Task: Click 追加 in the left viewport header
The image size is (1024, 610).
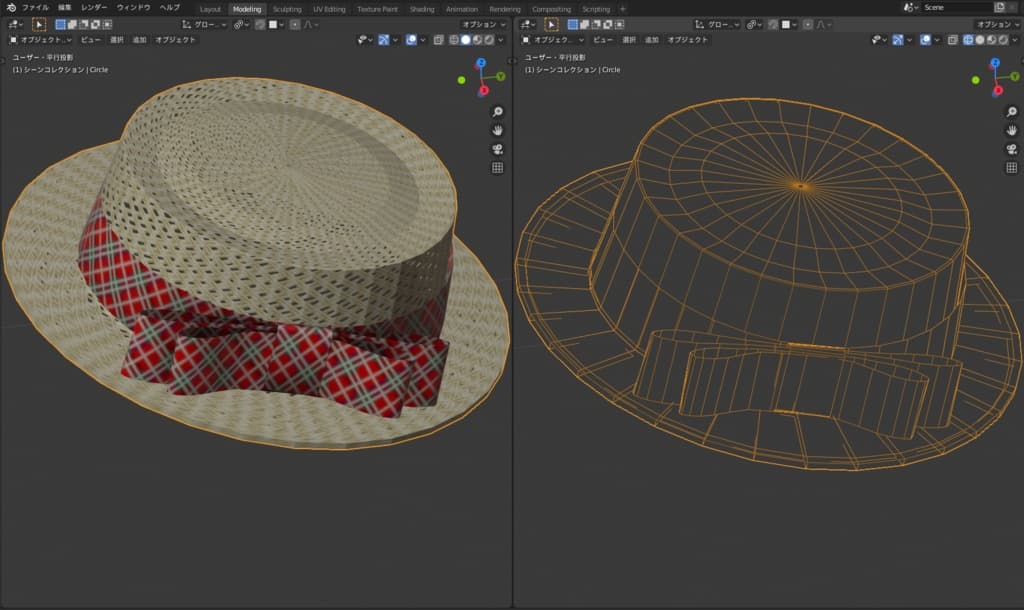Action: (139, 40)
